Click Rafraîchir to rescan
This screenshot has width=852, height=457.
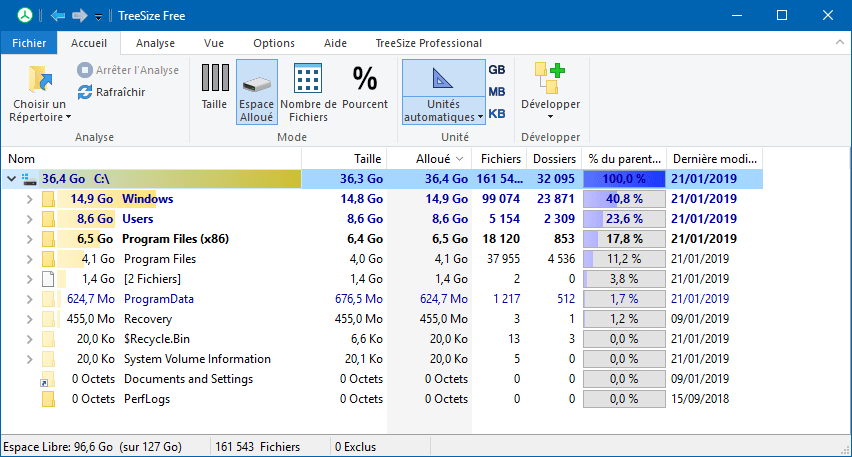[x=111, y=92]
